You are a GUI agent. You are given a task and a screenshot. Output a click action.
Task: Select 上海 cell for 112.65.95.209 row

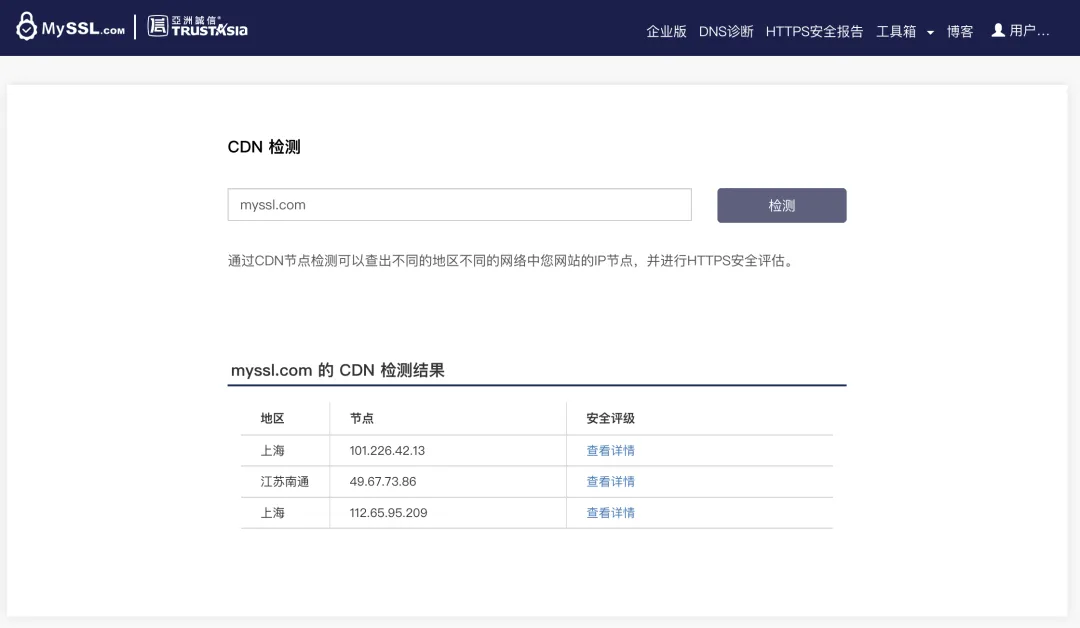point(272,512)
